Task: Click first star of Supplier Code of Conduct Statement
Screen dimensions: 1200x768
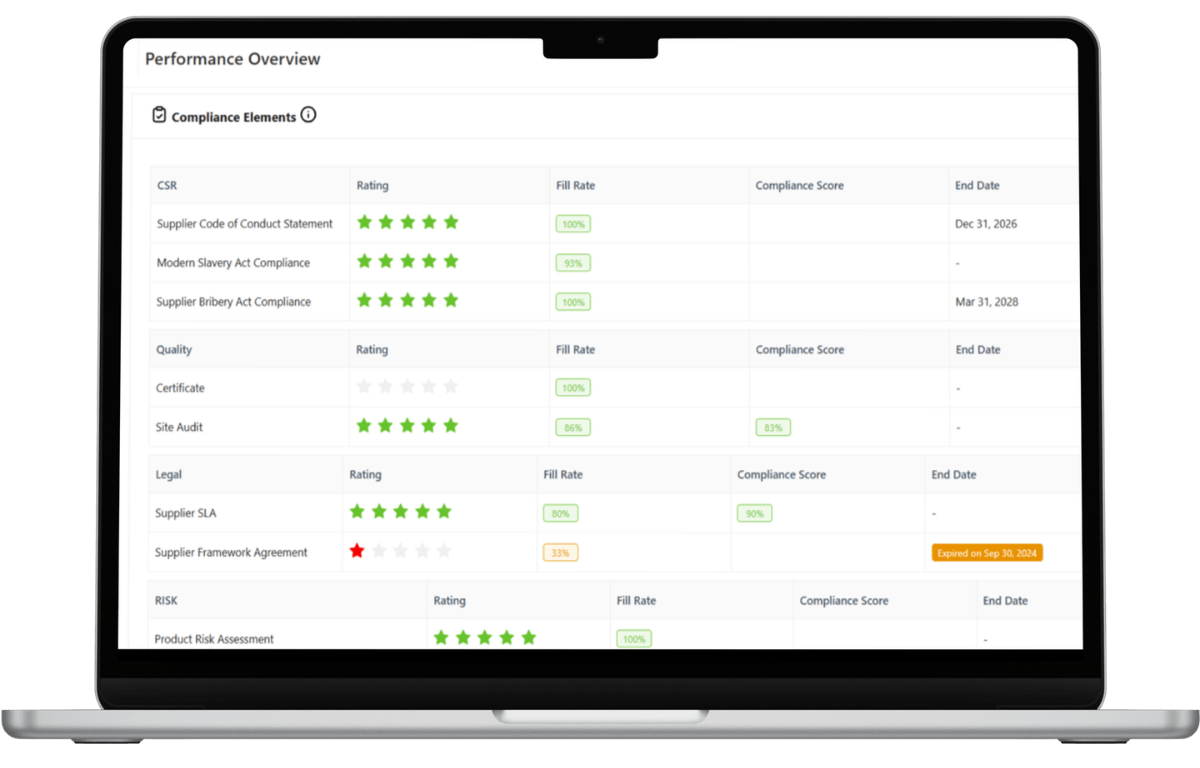Action: click(364, 222)
